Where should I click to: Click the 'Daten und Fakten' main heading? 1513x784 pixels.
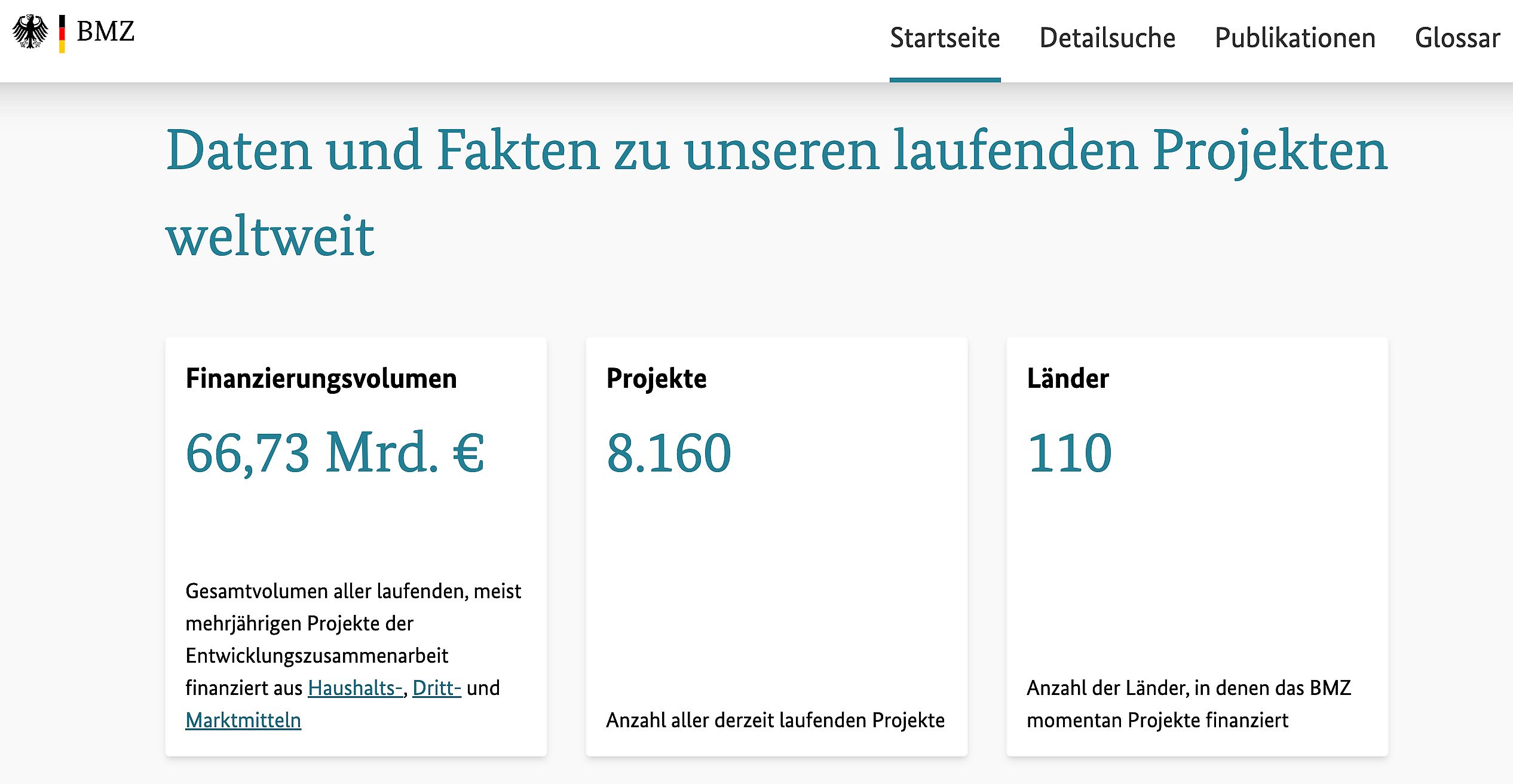[776, 192]
